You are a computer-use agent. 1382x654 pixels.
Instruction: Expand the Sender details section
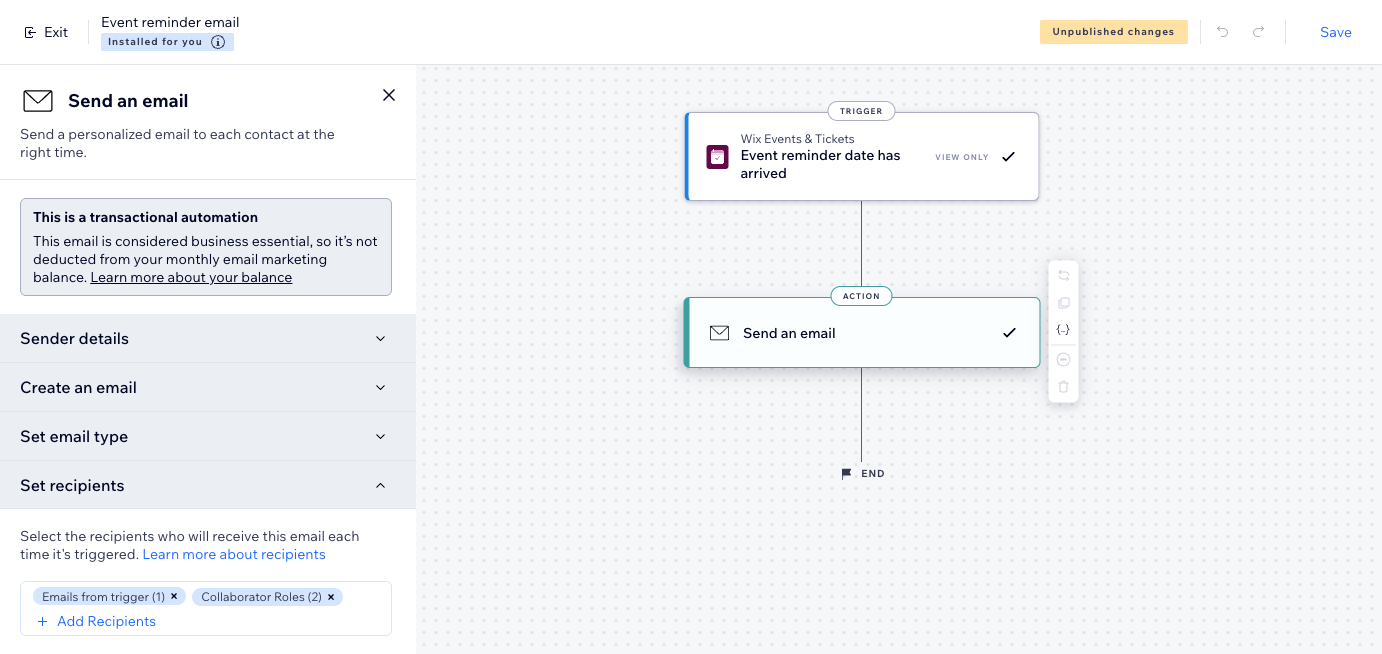tap(380, 339)
